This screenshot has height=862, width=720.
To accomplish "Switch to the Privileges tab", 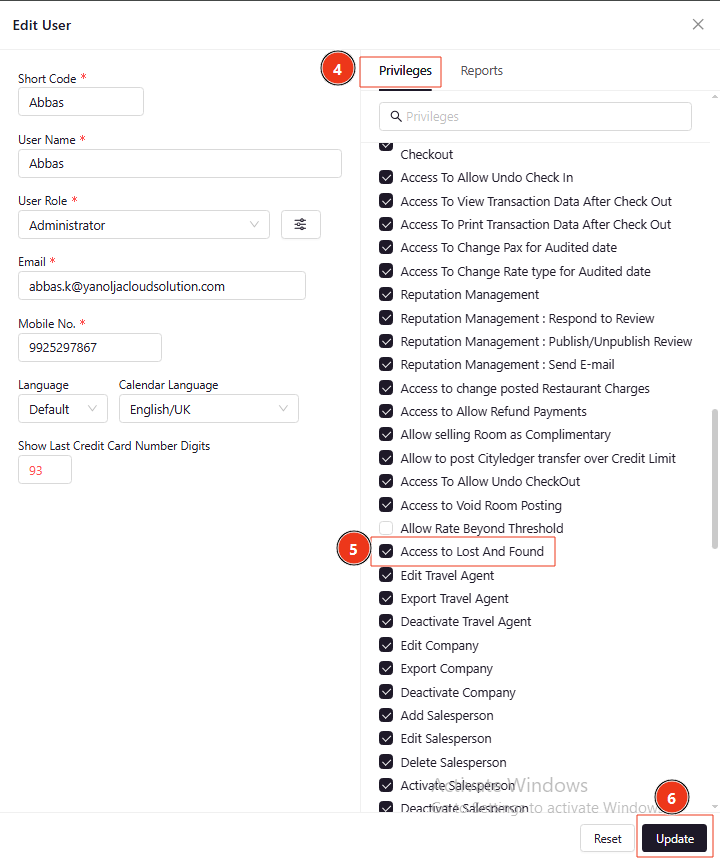I will [405, 71].
